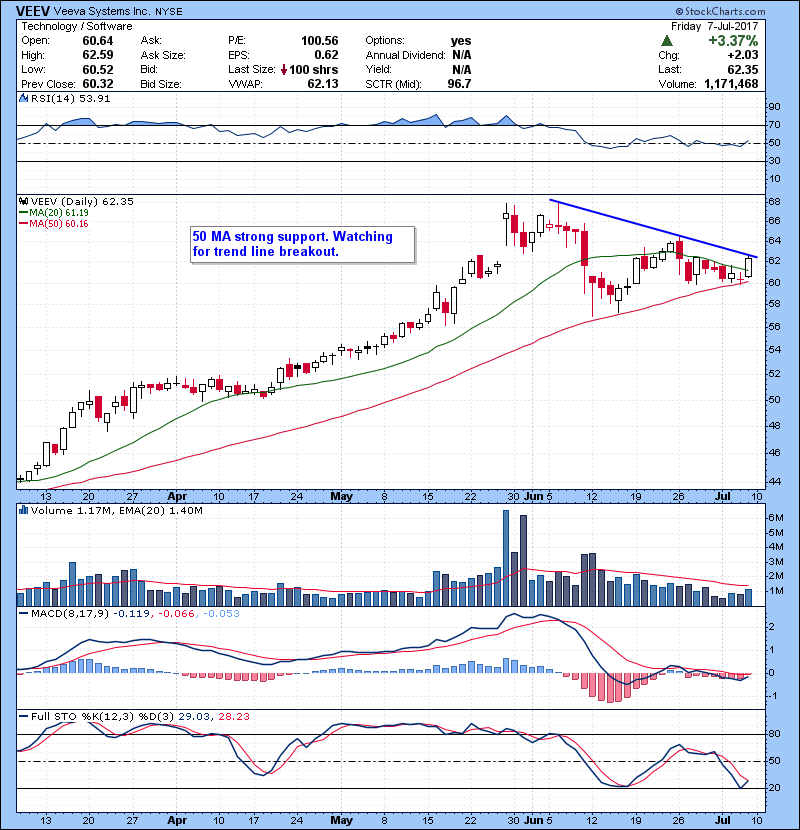Screen dimensions: 800x830
Task: Click the red MA(50) legend line marker
Action: 23,224
